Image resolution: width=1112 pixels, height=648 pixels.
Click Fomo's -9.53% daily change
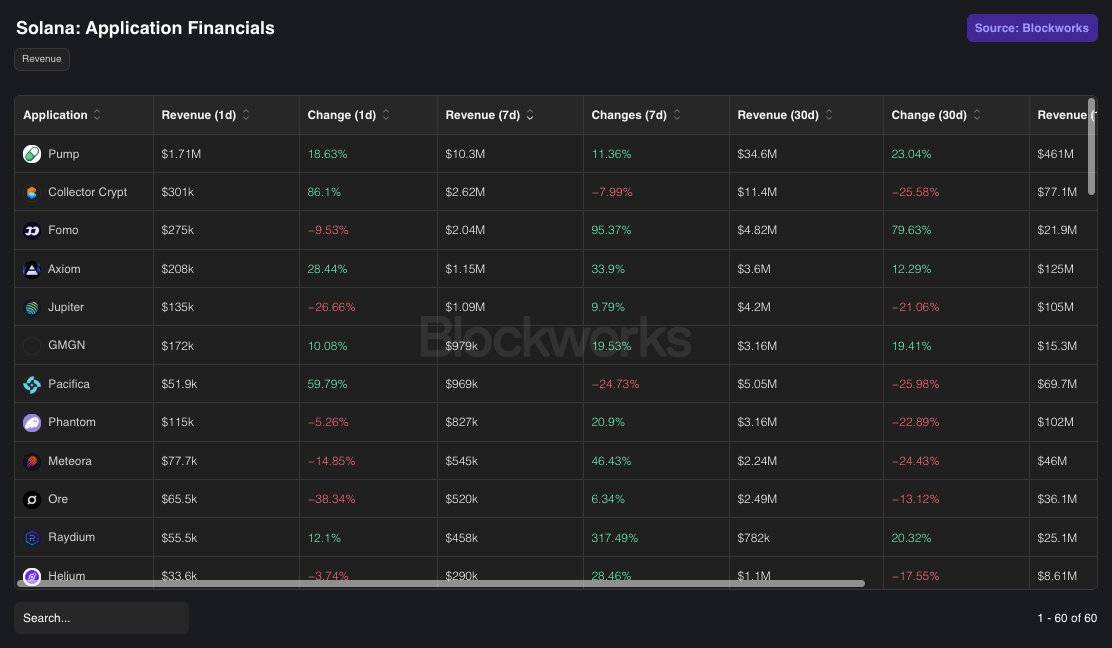[328, 230]
